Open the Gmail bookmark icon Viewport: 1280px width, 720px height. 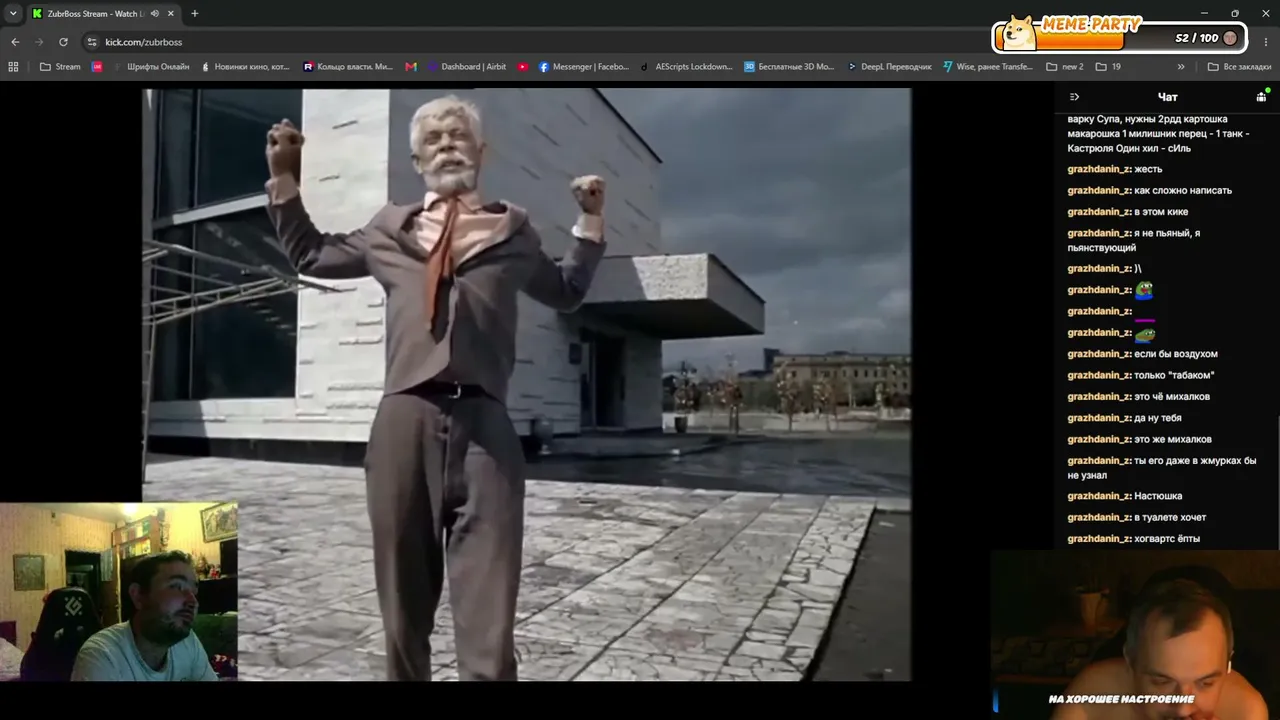click(411, 67)
